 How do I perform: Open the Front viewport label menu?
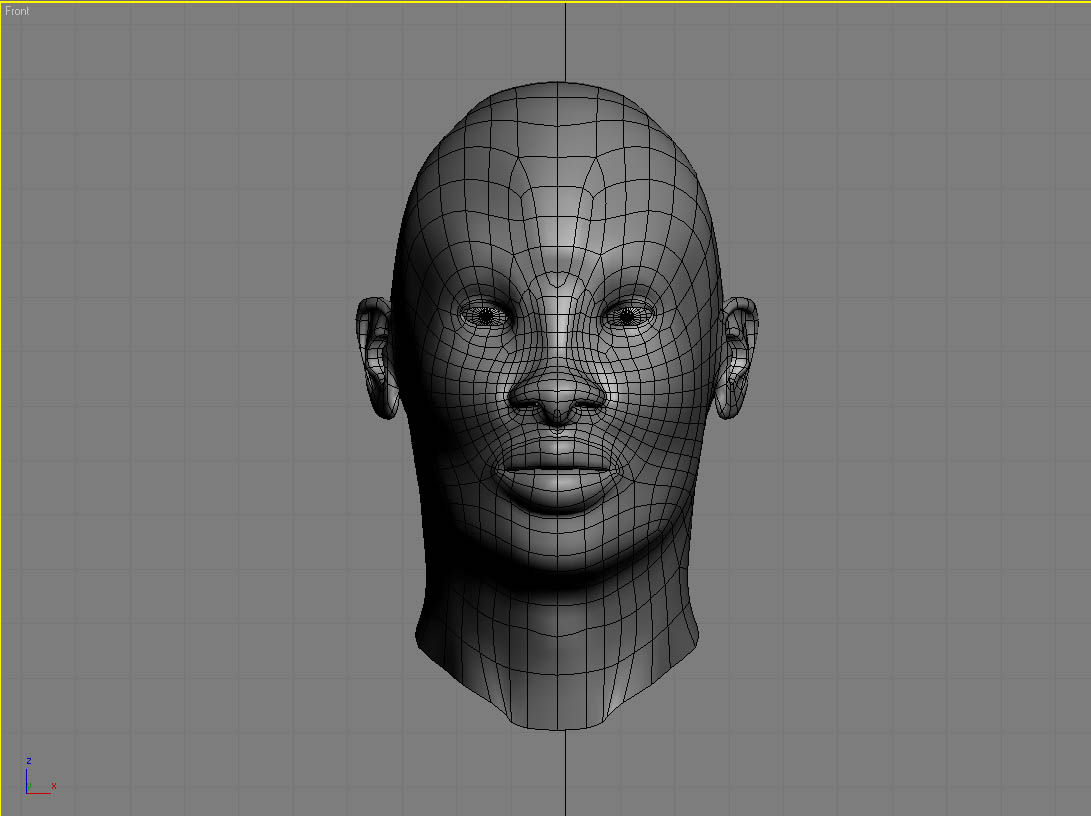[17, 11]
